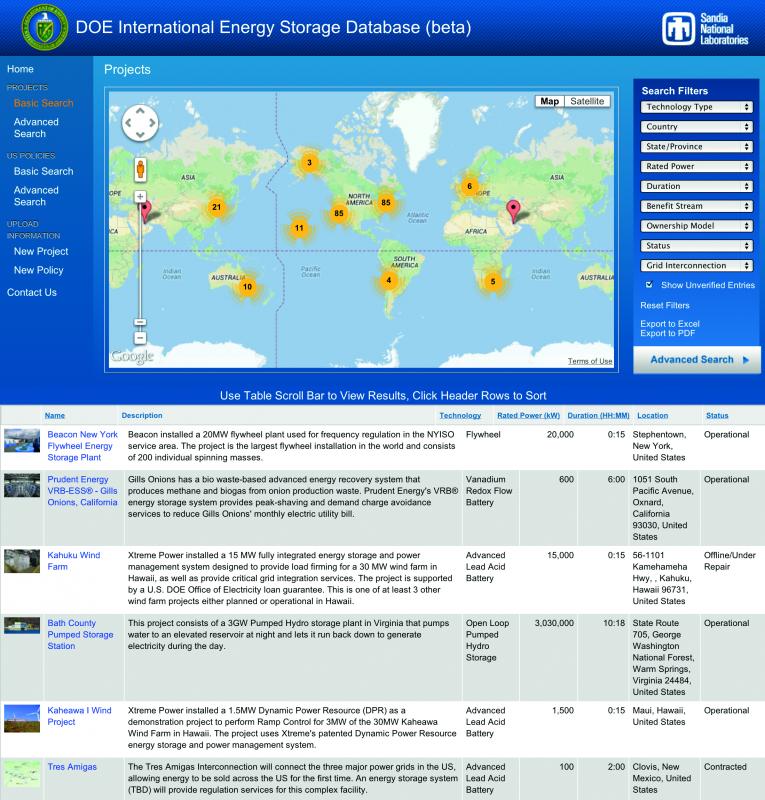Open the cluster marker labeled 3
The image size is (765, 800).
point(309,163)
